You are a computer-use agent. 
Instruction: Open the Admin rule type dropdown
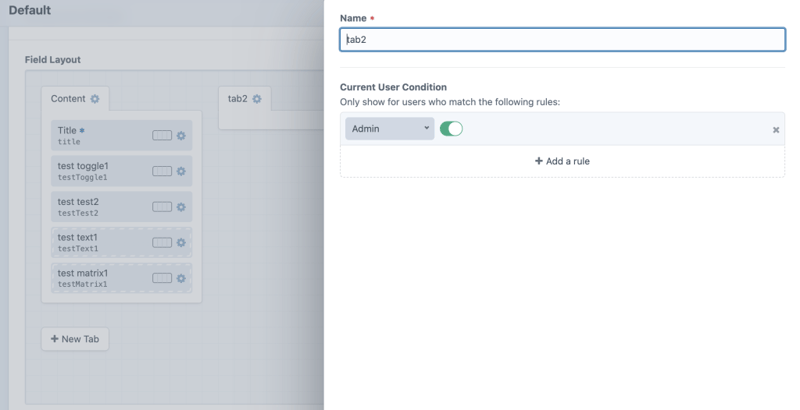390,129
